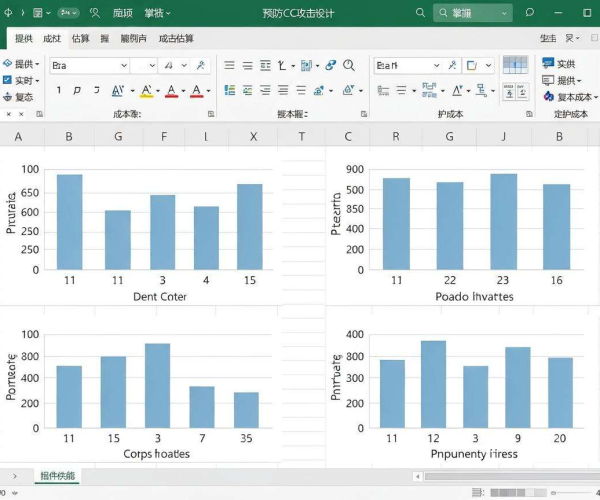Viewport: 600px width, 500px height.
Task: Click the indent list icon in 护成本 group
Action: click(x=383, y=91)
